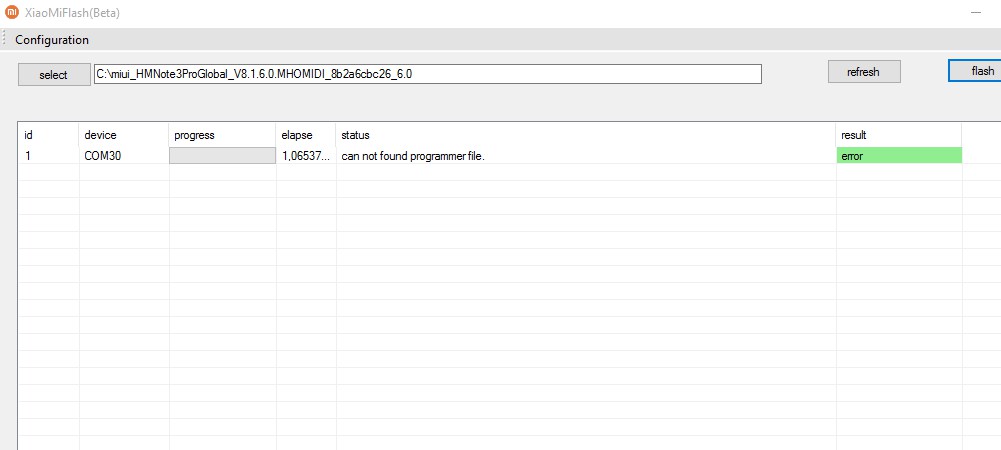Select the elapse column header
The height and width of the screenshot is (450, 1001).
tap(305, 134)
